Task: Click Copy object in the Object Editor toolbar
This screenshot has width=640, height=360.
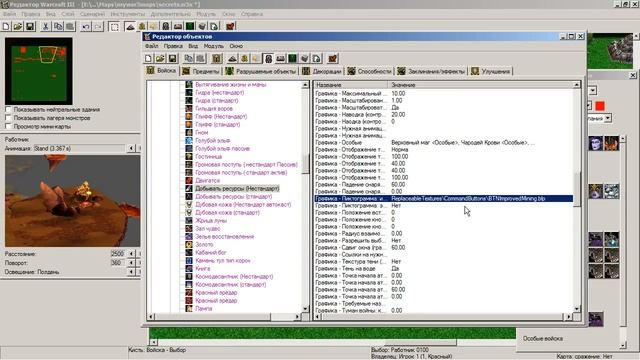Action: coord(189,58)
